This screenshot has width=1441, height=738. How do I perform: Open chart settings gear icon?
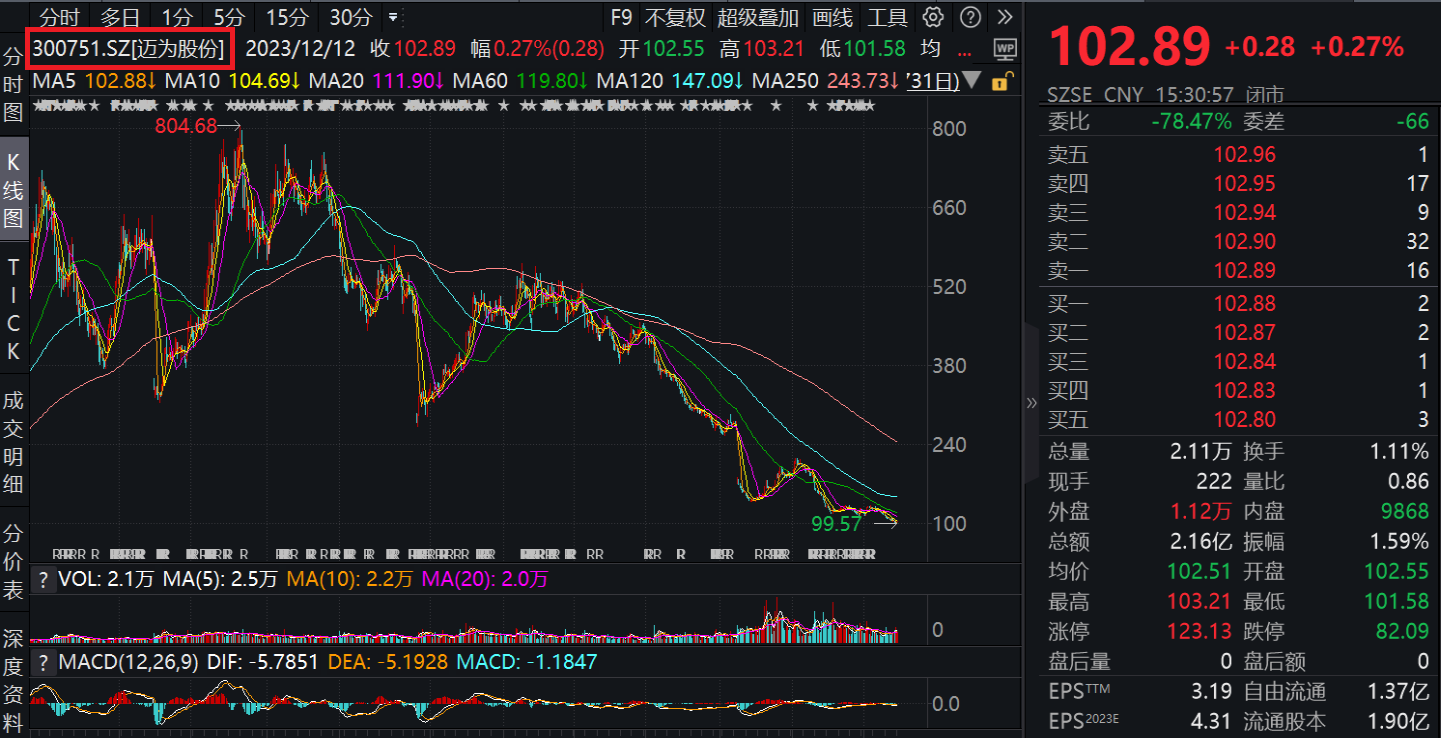933,17
